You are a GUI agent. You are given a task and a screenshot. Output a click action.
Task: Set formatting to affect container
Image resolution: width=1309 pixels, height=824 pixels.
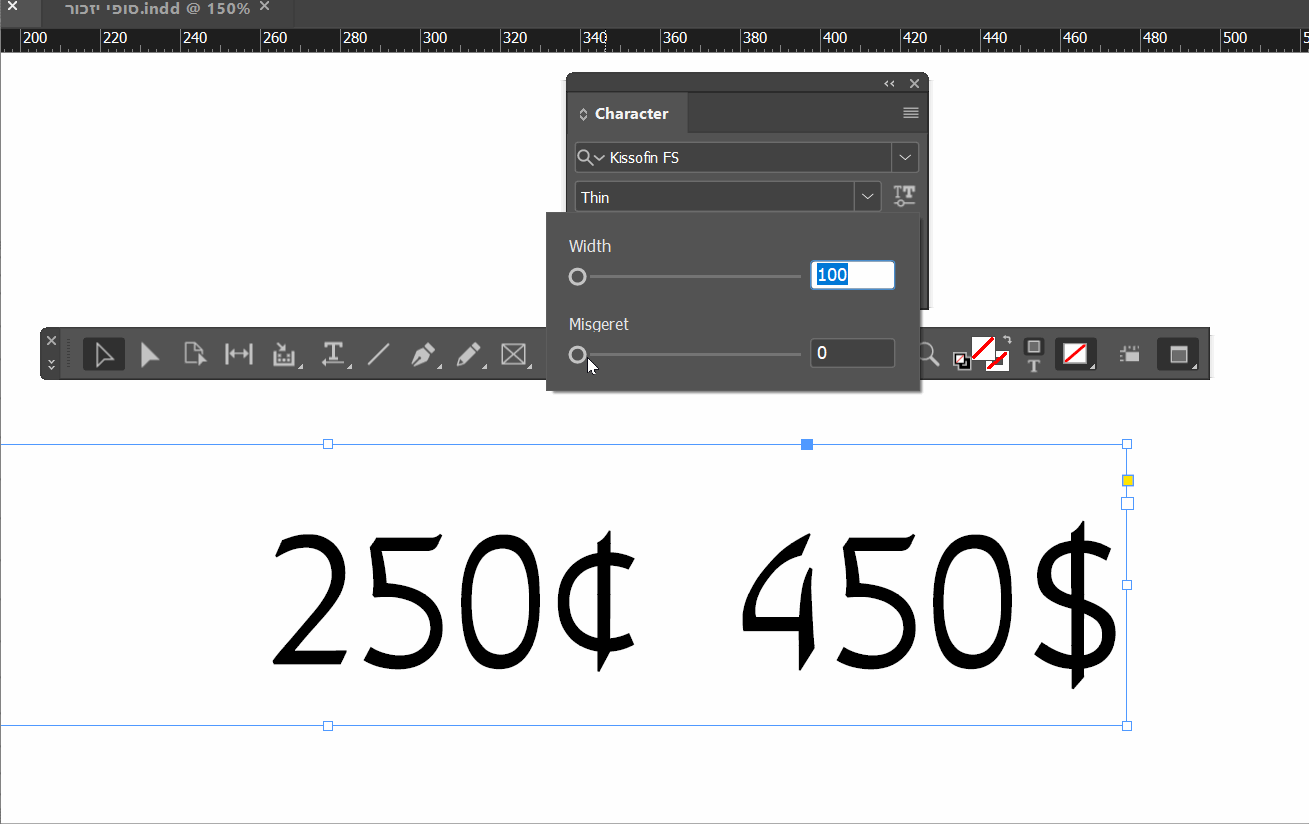1034,346
